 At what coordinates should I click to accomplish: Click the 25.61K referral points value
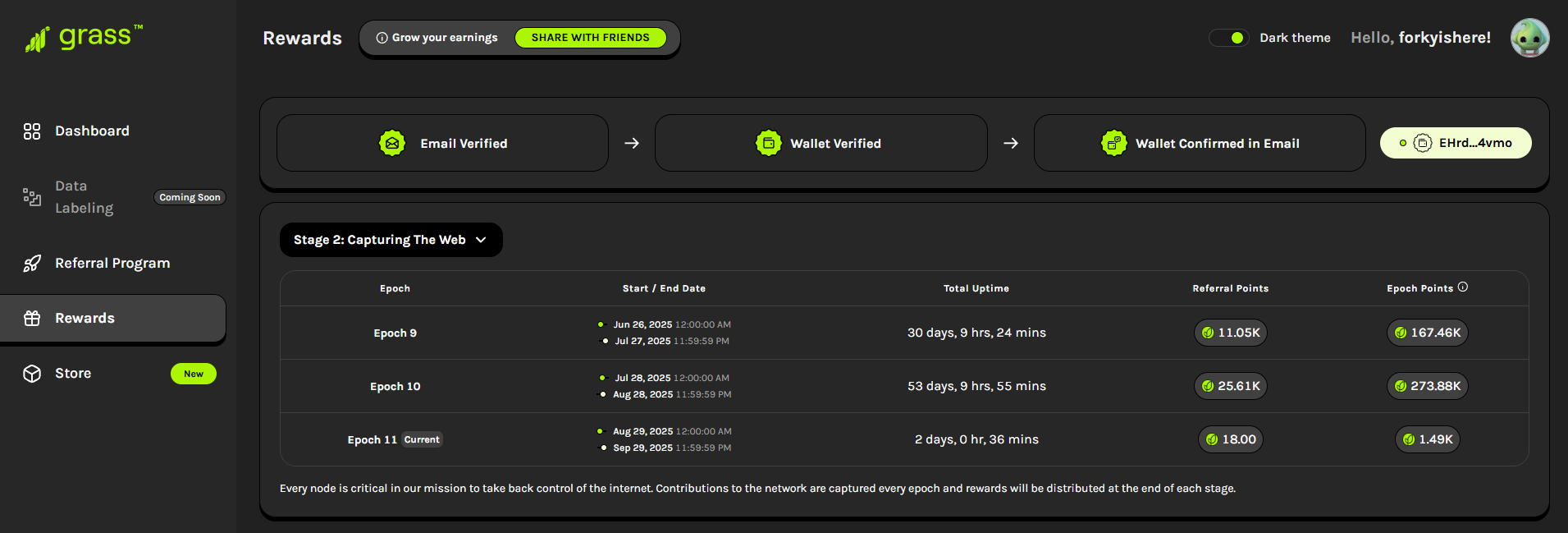(1239, 386)
